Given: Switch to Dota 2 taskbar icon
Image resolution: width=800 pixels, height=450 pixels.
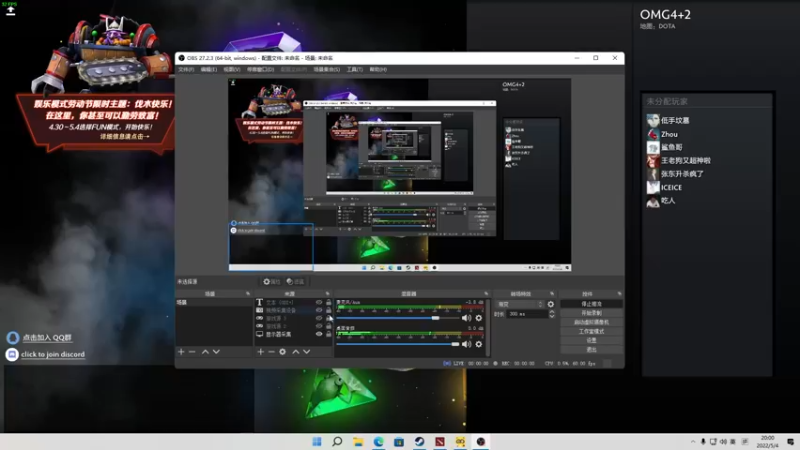Looking at the screenshot, I should pyautogui.click(x=440, y=441).
